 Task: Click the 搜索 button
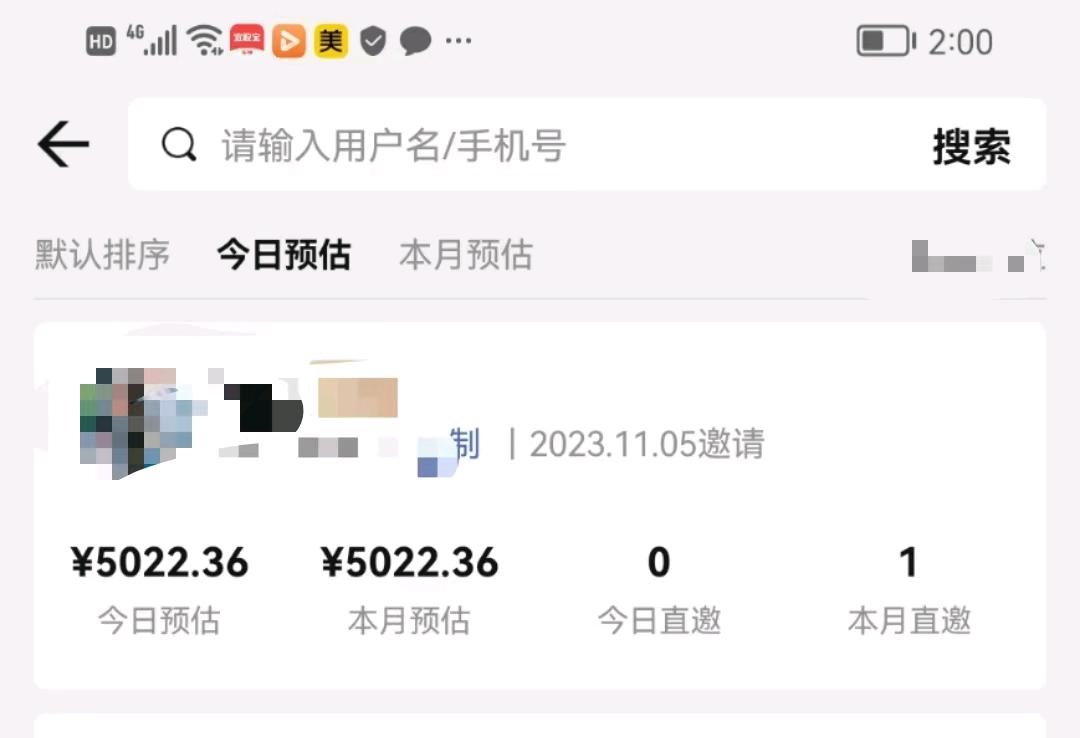pyautogui.click(x=972, y=146)
